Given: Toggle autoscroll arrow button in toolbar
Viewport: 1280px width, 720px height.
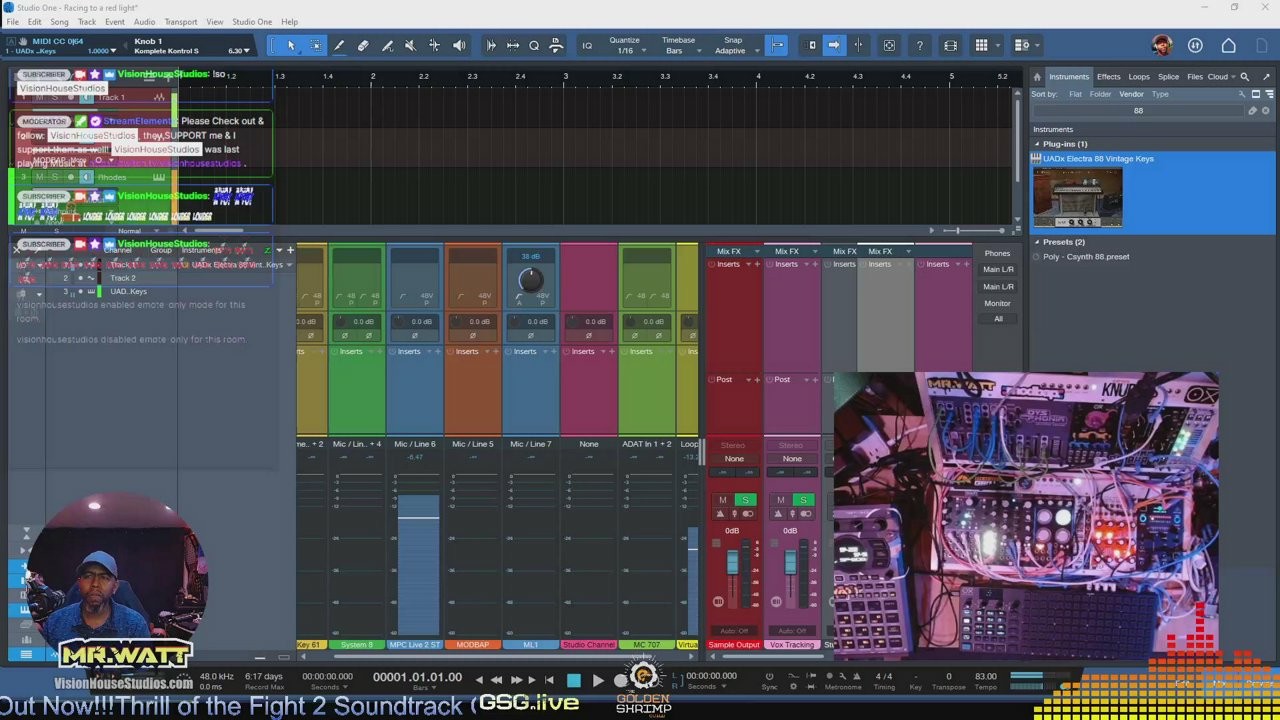Looking at the screenshot, I should pos(833,45).
